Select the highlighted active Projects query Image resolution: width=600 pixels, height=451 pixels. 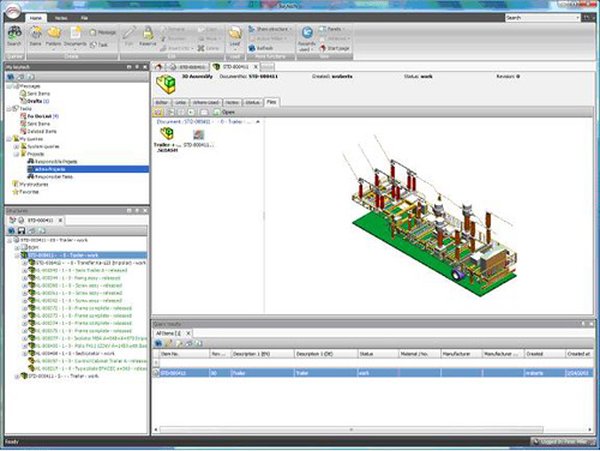click(x=88, y=169)
